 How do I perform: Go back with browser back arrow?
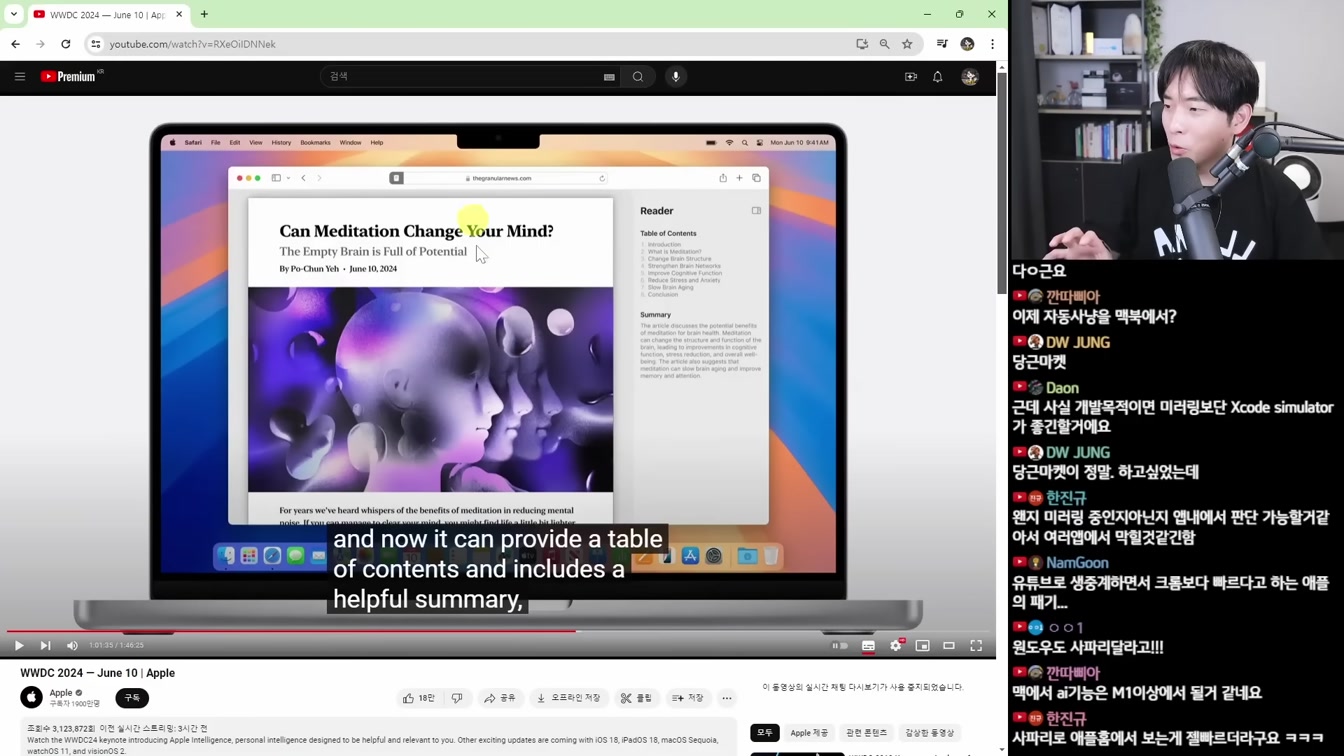click(x=16, y=44)
